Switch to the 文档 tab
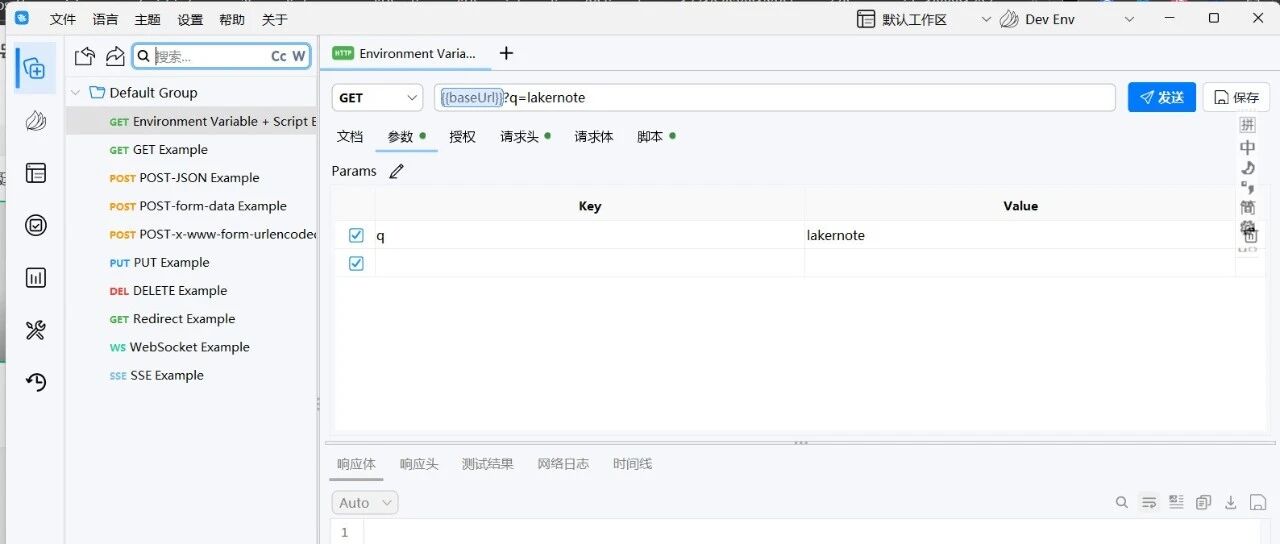This screenshot has width=1280, height=544. coord(350,136)
